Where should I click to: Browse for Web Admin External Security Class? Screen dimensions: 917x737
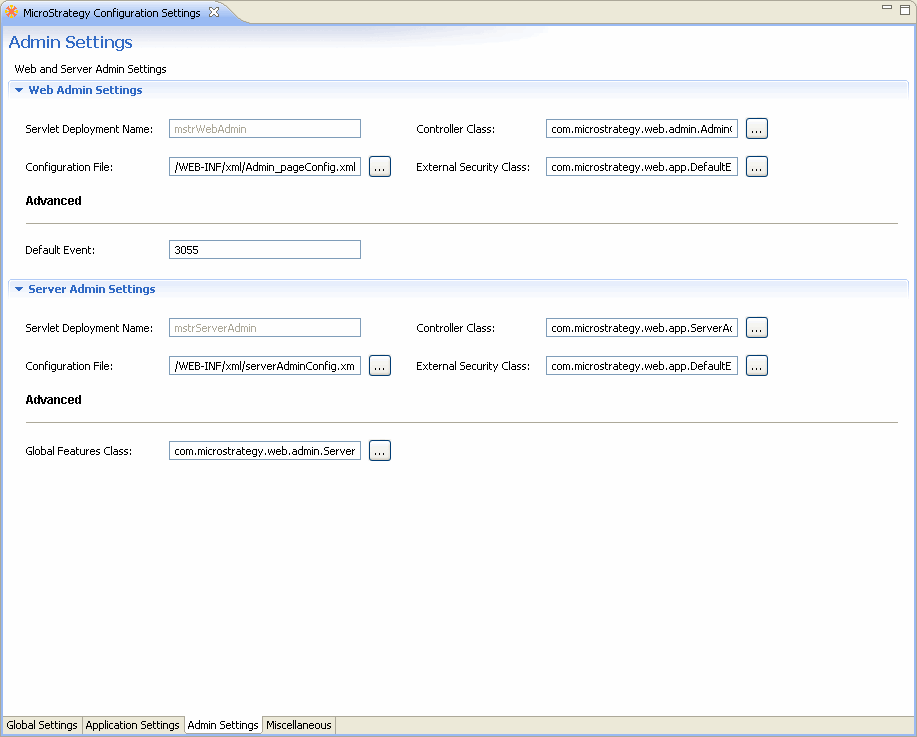pyautogui.click(x=757, y=167)
